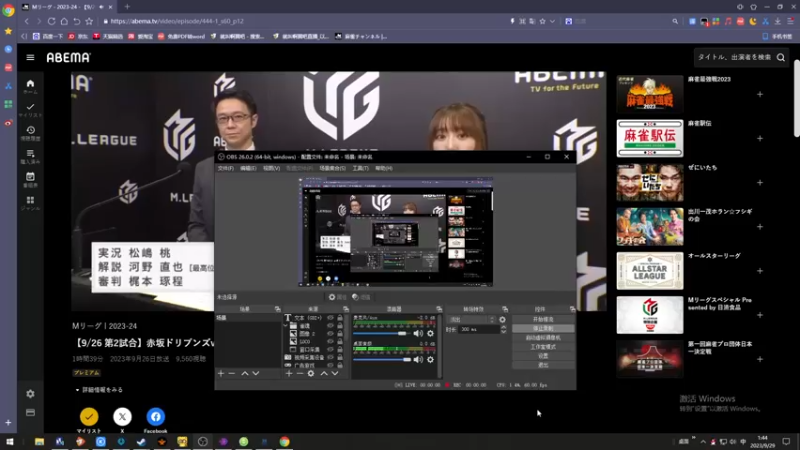Collapse the group in OBS sources list

(x=286, y=326)
